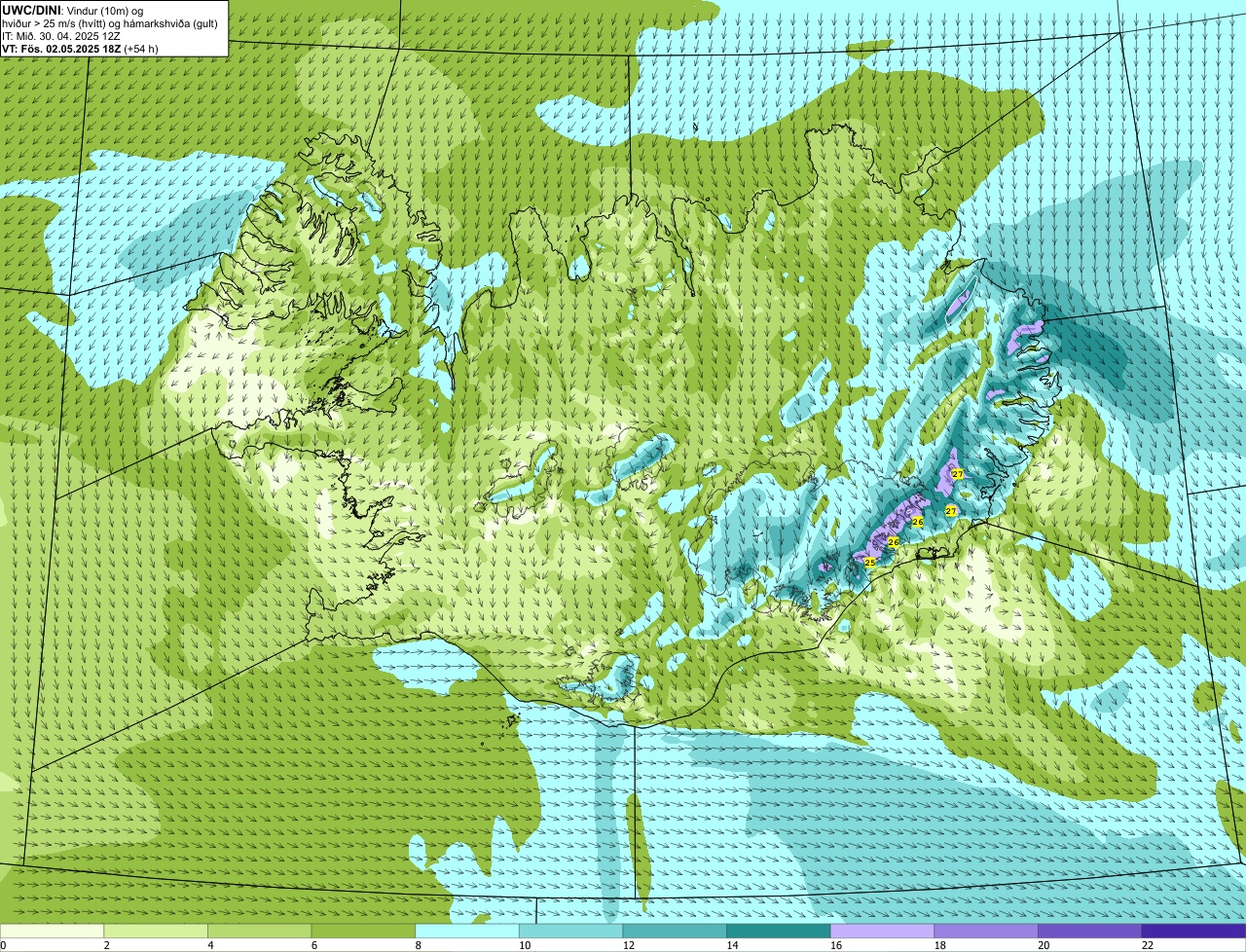Select the 8–10 m/s light cyan legend swatch
1246x952 pixels.
click(x=467, y=931)
